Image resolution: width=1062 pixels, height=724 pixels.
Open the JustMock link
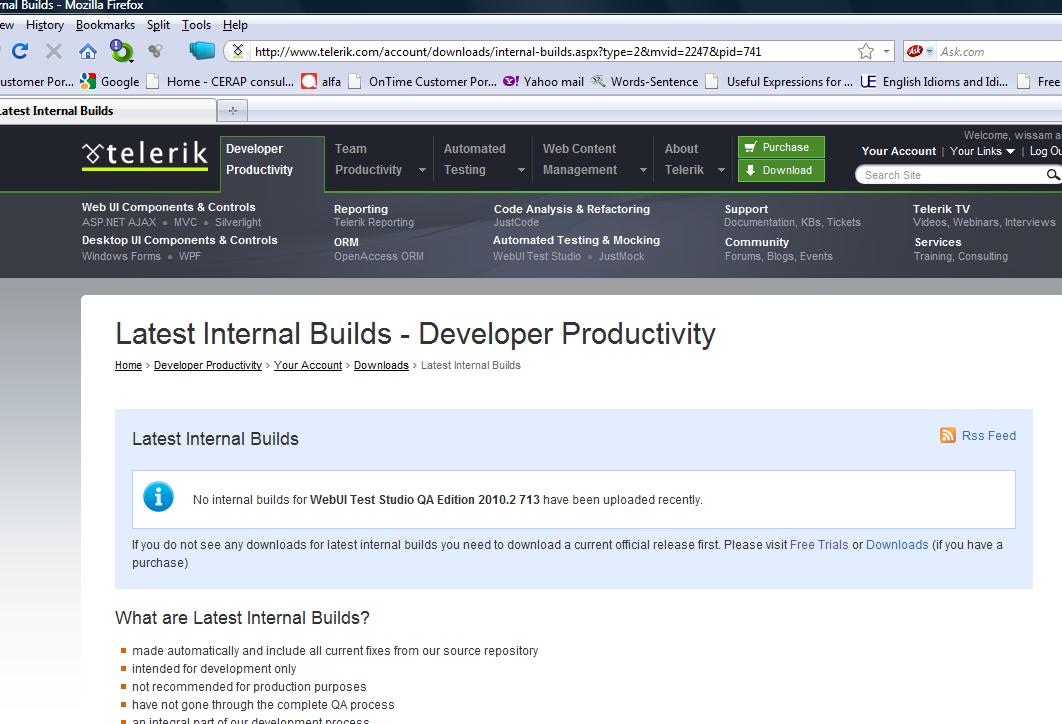621,256
